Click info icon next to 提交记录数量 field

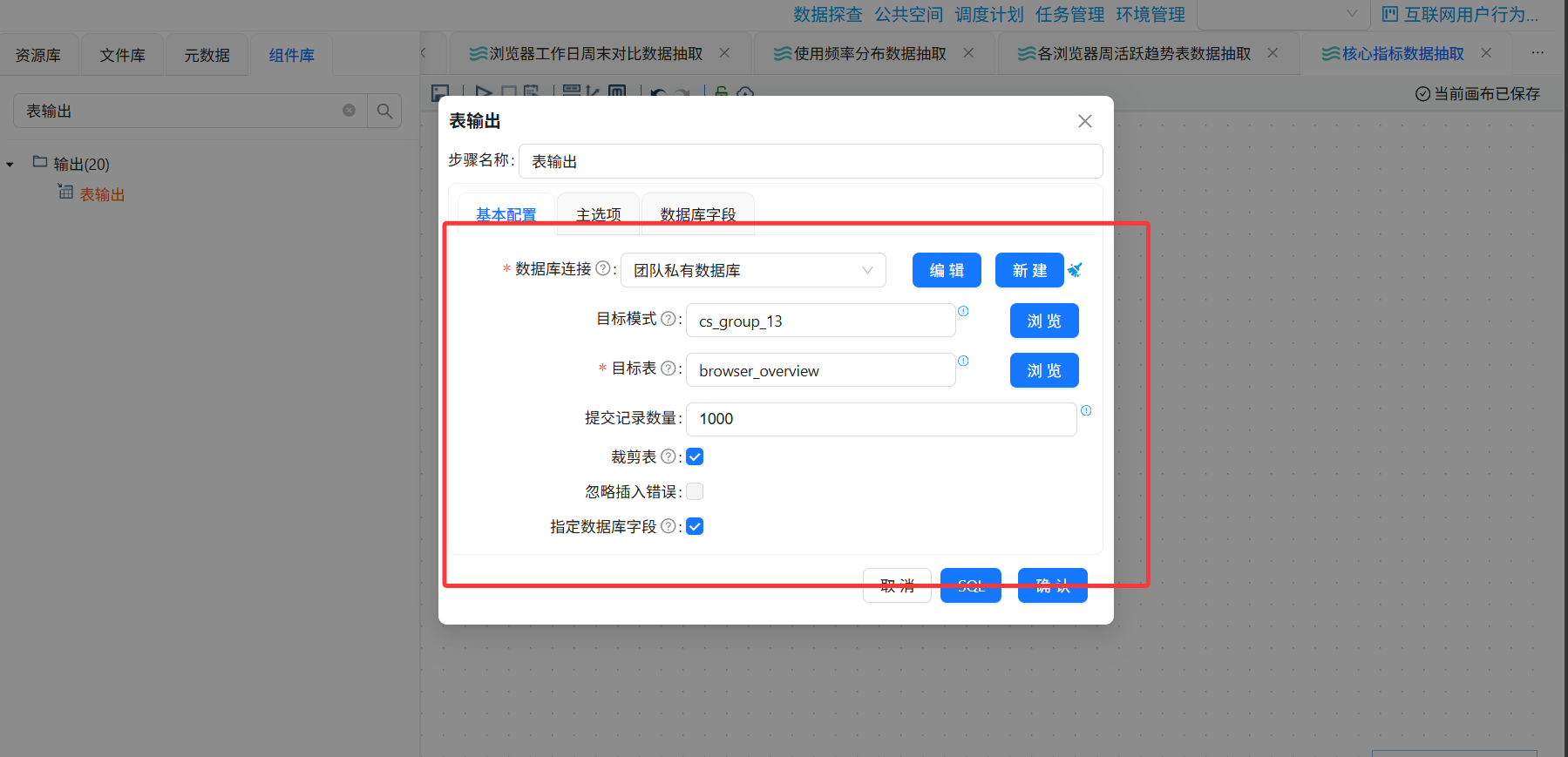1086,410
